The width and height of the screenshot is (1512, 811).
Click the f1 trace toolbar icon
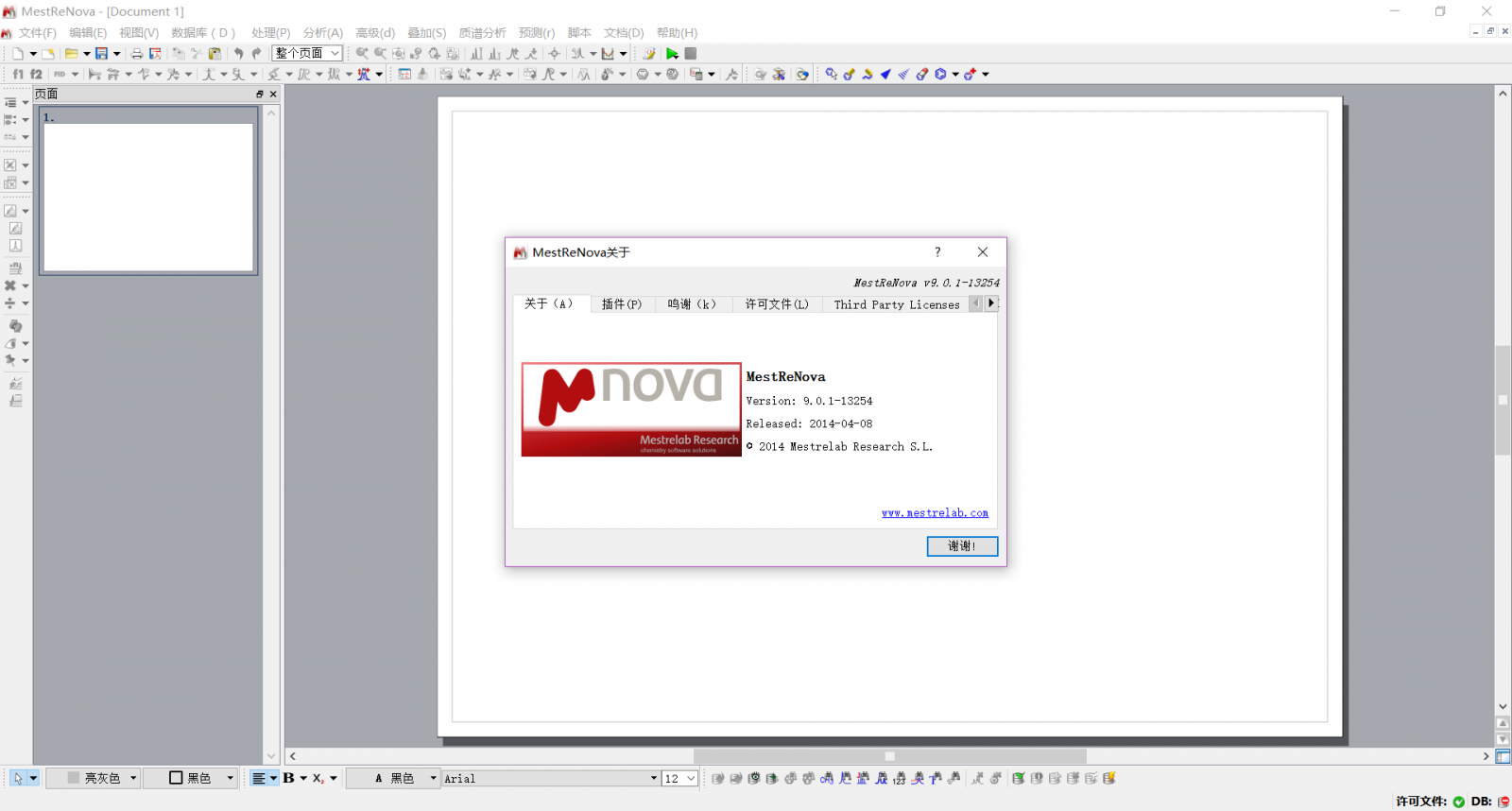click(17, 74)
